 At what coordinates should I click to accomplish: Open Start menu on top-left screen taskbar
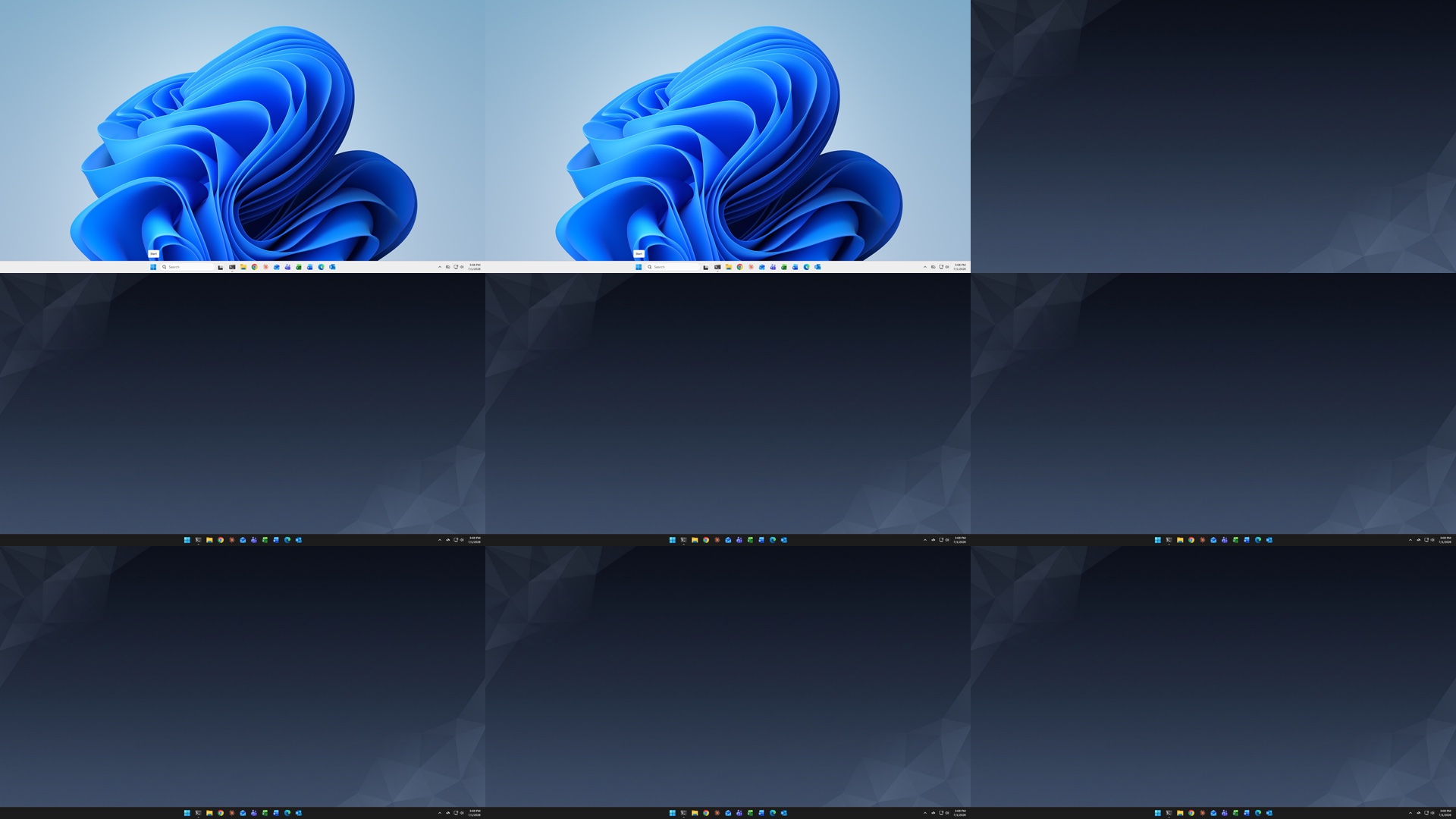[153, 267]
